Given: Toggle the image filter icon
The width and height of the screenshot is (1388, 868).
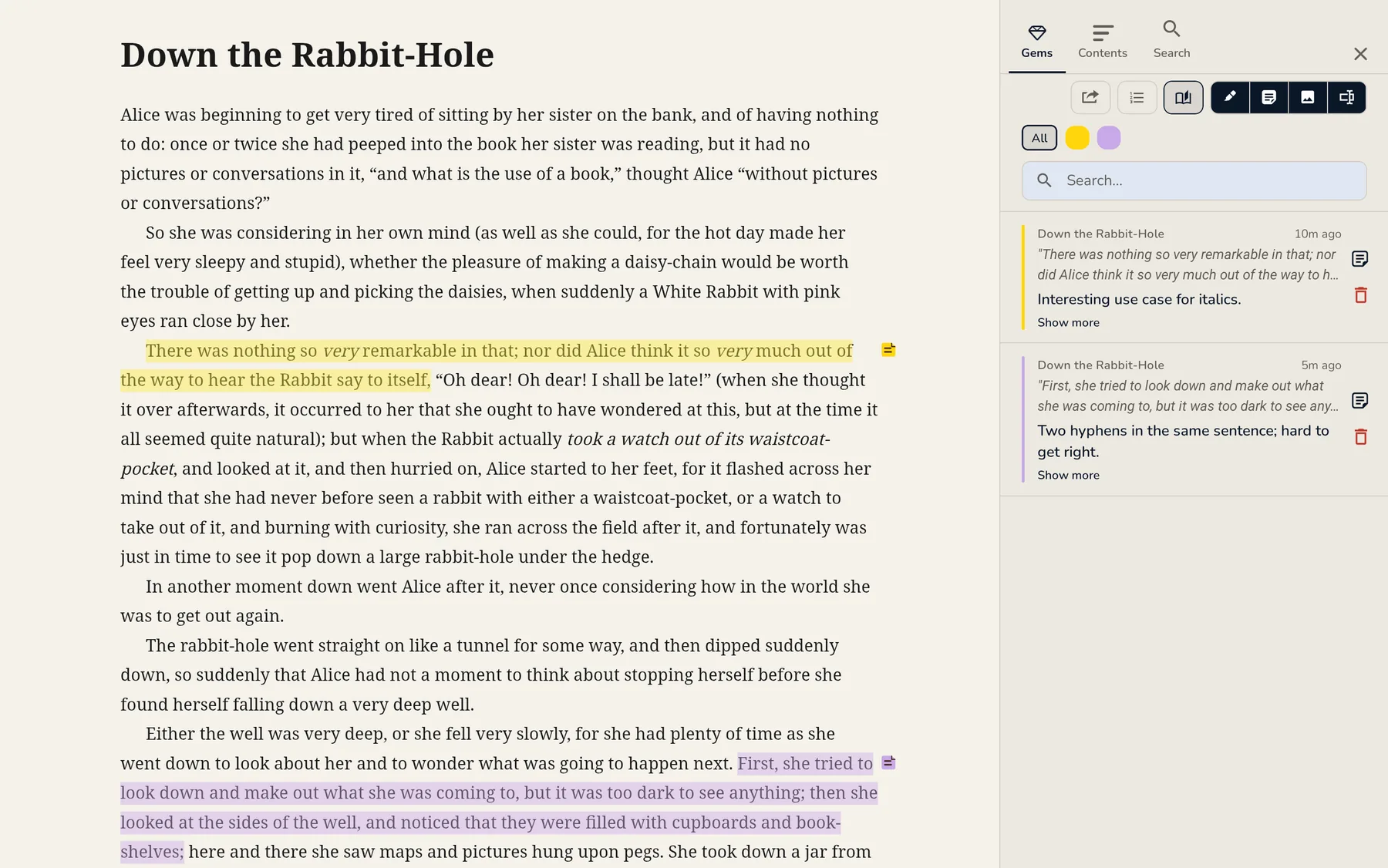Looking at the screenshot, I should pos(1308,97).
